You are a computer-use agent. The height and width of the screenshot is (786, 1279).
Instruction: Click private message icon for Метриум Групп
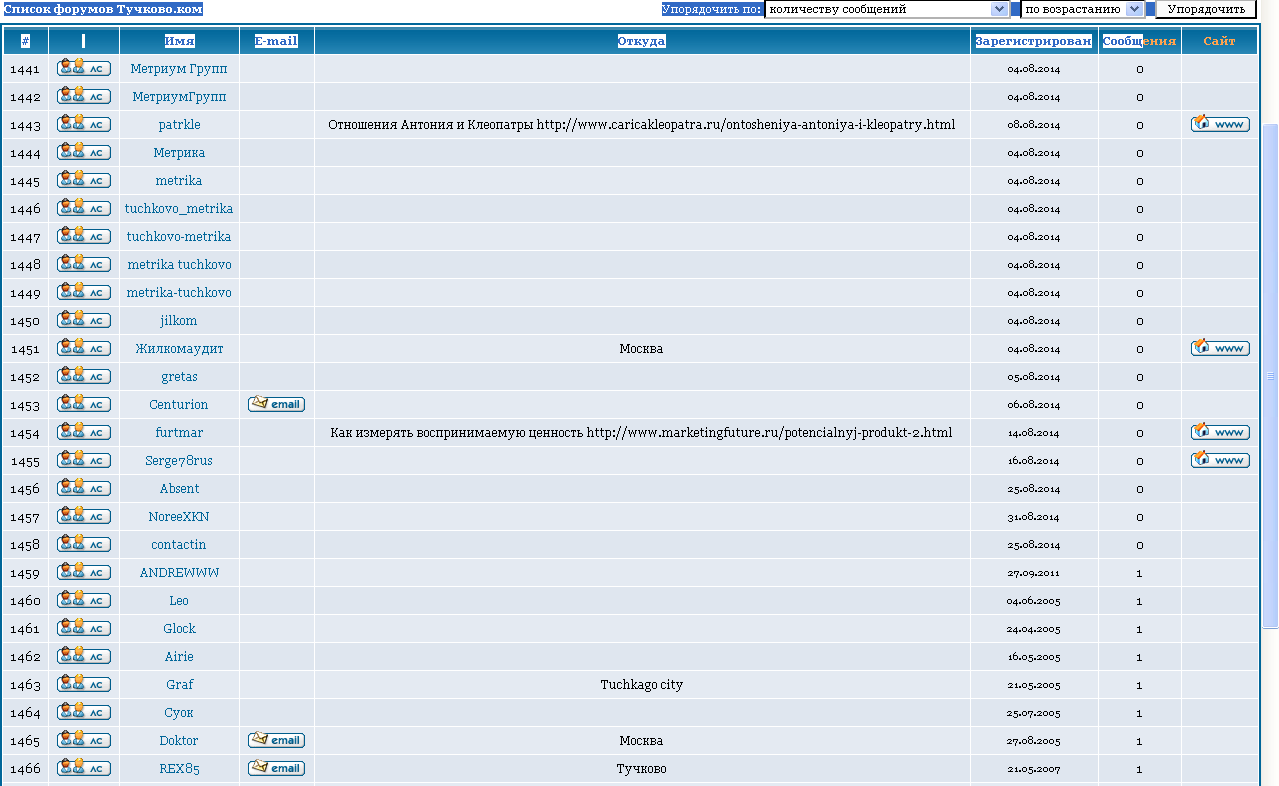(x=84, y=67)
